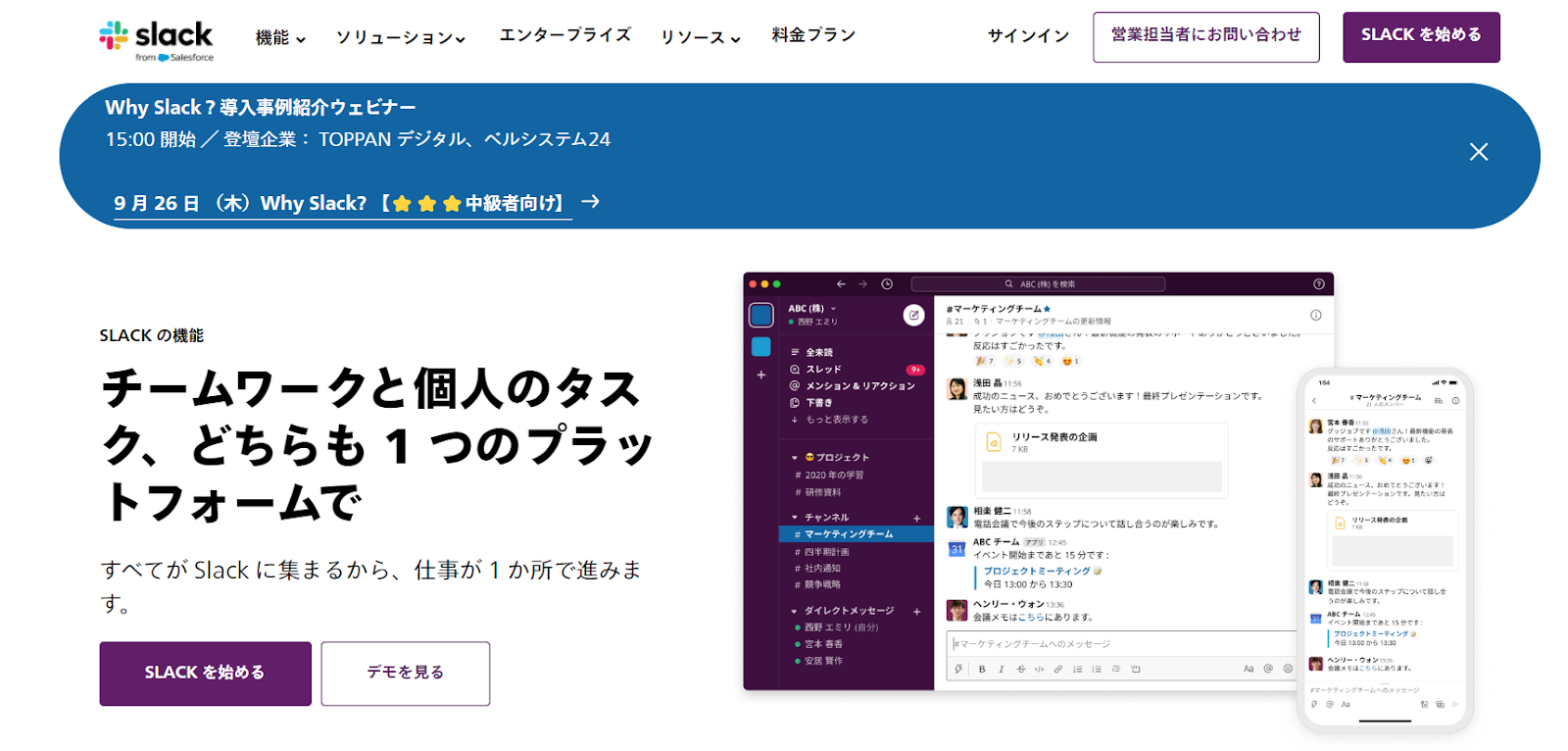Click the プロジェクトミーティング link in mockup chat

coord(1037,572)
